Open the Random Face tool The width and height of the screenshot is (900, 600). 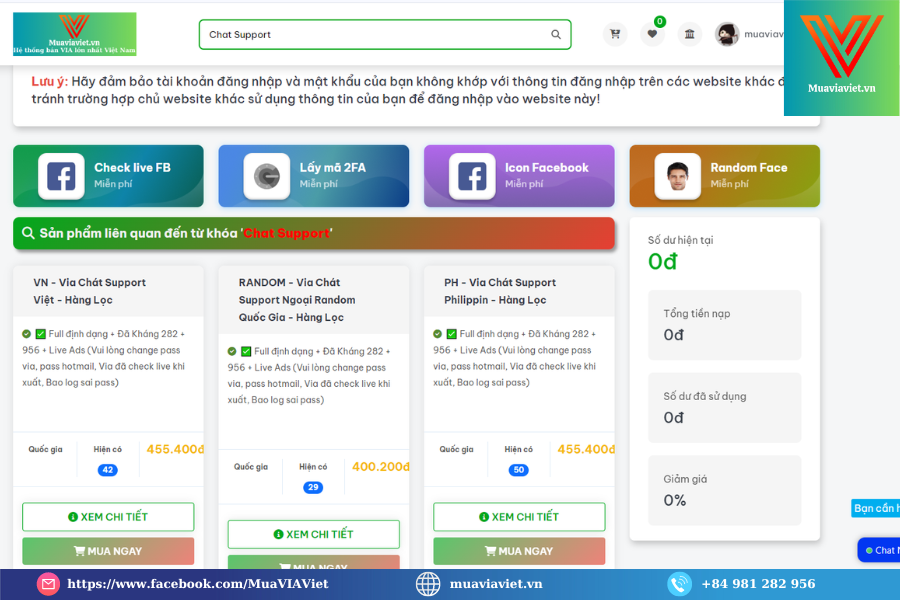tap(725, 176)
